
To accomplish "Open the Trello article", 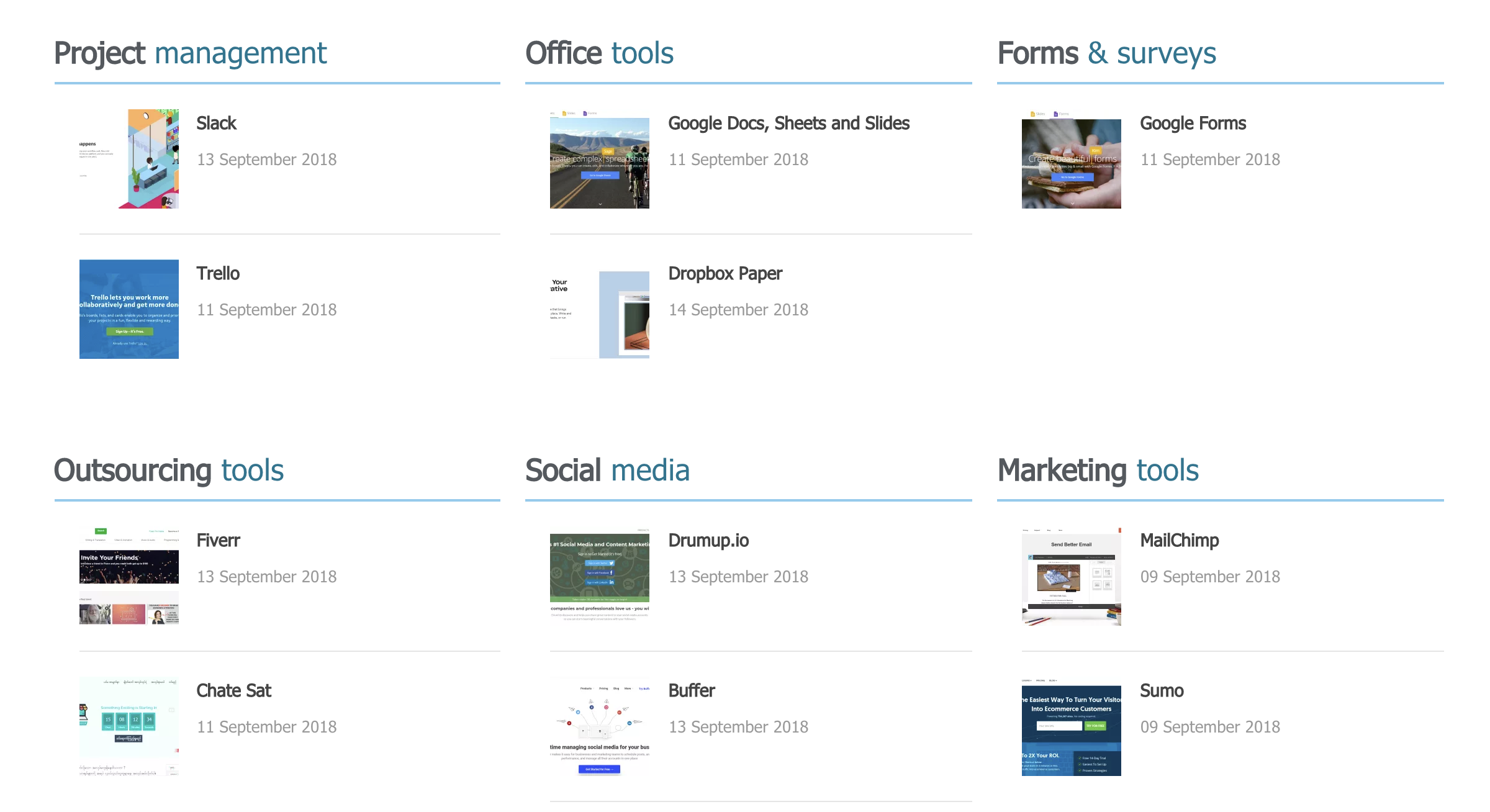I will (x=218, y=273).
